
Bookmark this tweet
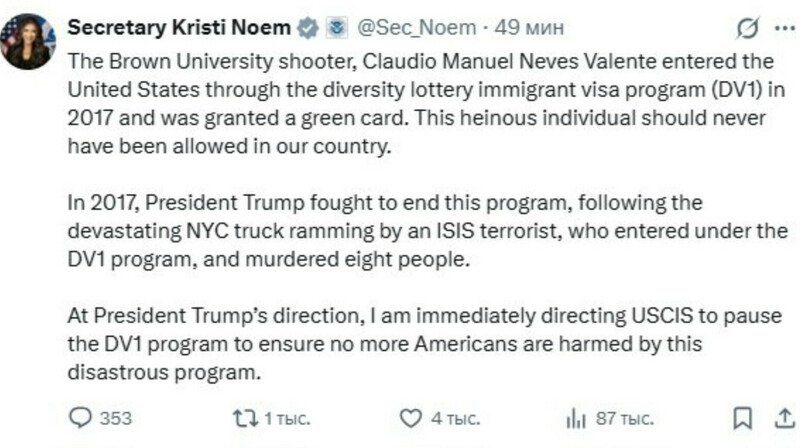(742, 417)
